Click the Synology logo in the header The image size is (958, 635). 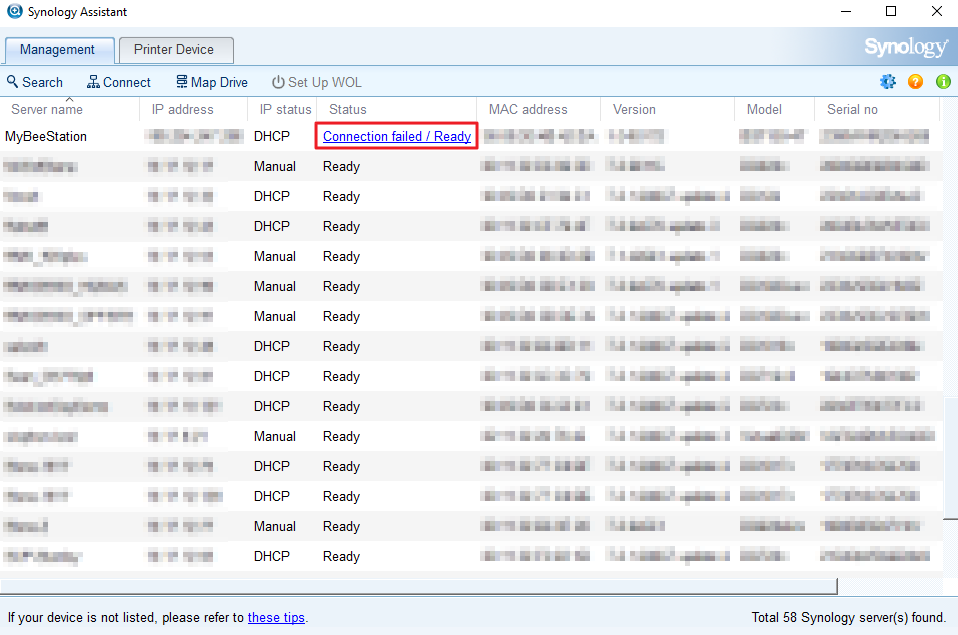pos(906,47)
